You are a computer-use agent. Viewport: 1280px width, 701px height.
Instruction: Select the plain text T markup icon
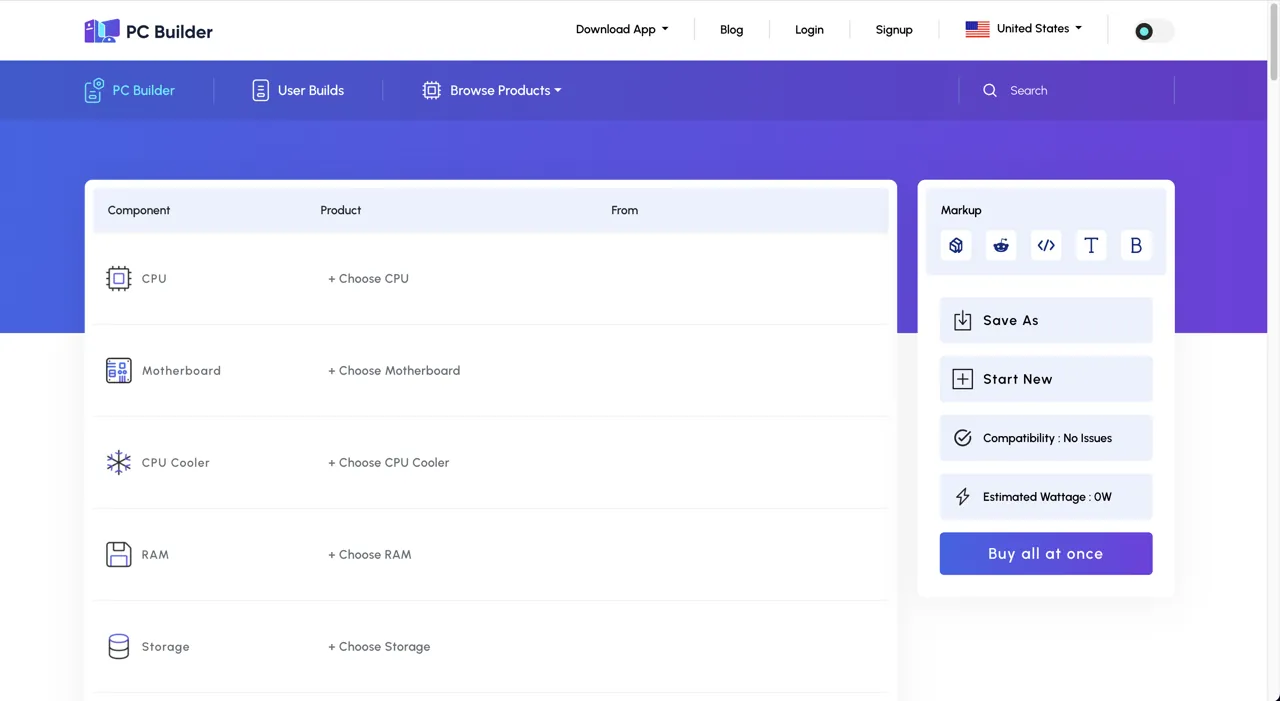tap(1091, 245)
